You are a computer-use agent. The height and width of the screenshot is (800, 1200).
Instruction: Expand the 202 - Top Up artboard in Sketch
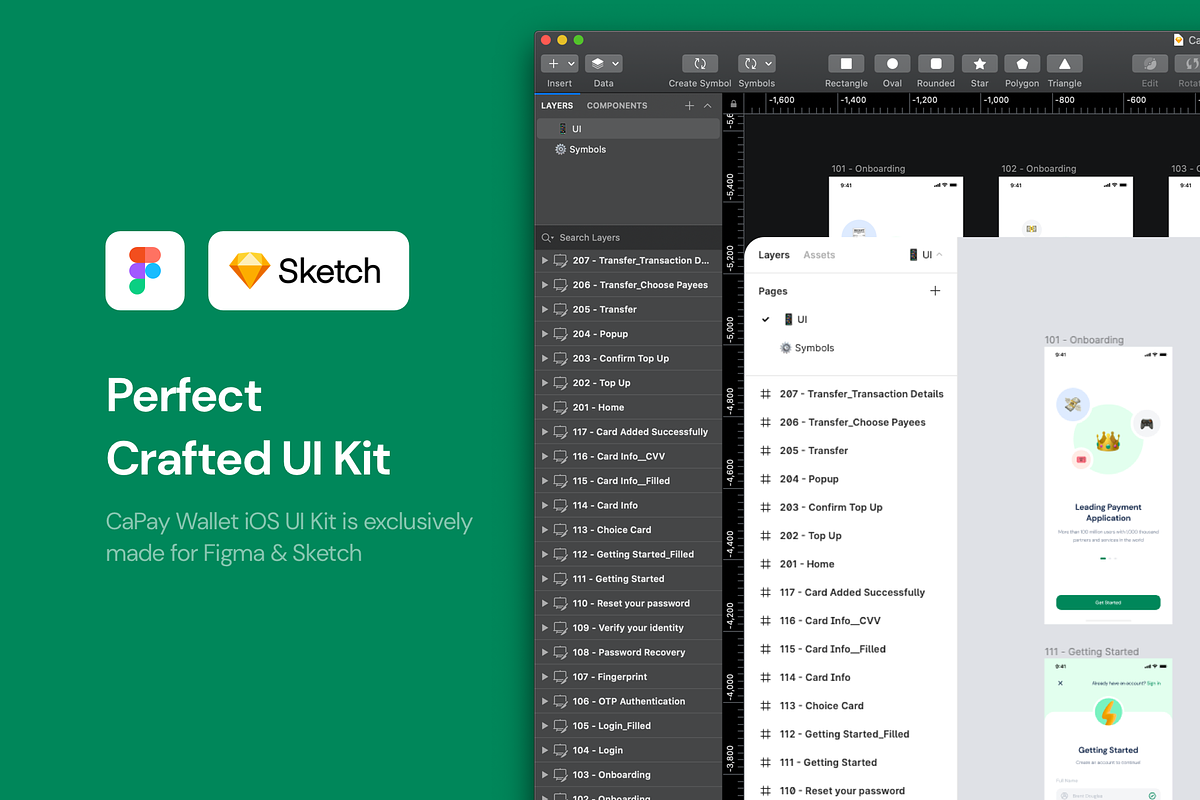pyautogui.click(x=545, y=383)
